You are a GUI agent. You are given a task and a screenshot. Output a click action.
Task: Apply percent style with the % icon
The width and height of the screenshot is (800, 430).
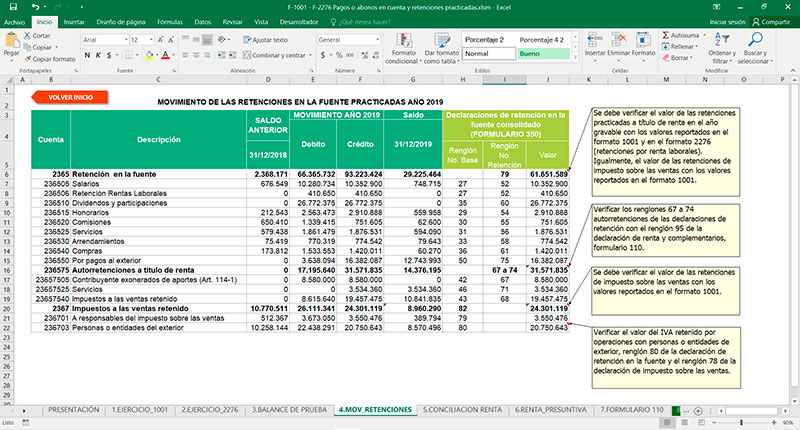click(x=339, y=55)
